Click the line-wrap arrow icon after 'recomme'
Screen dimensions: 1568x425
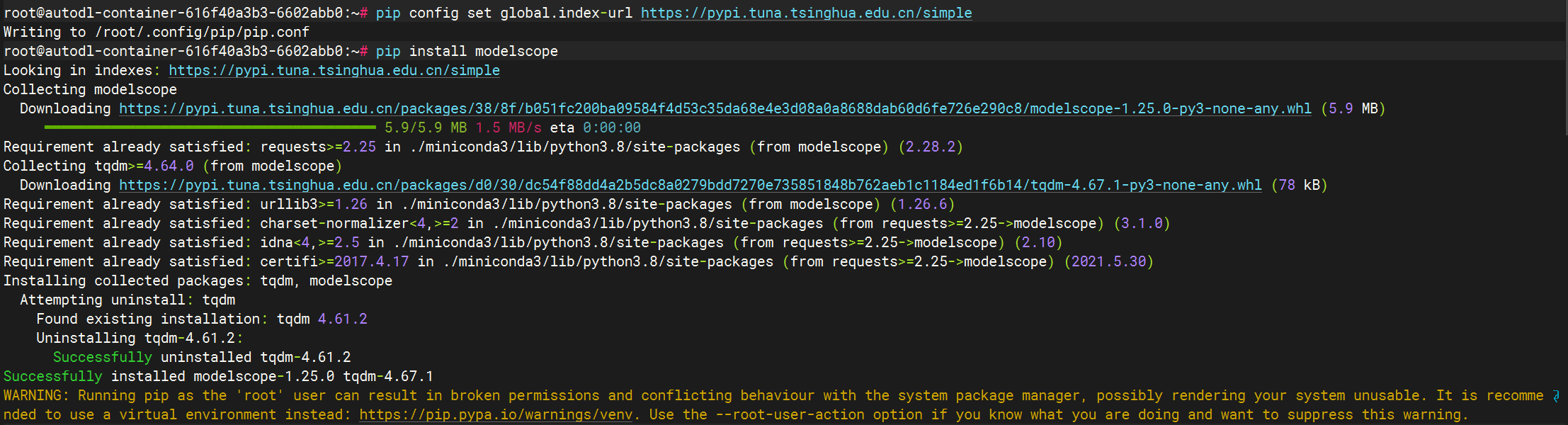pyautogui.click(x=1557, y=396)
